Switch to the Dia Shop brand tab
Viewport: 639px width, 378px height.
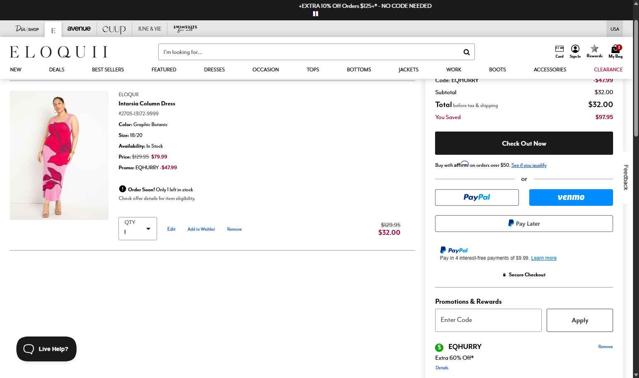(x=27, y=29)
